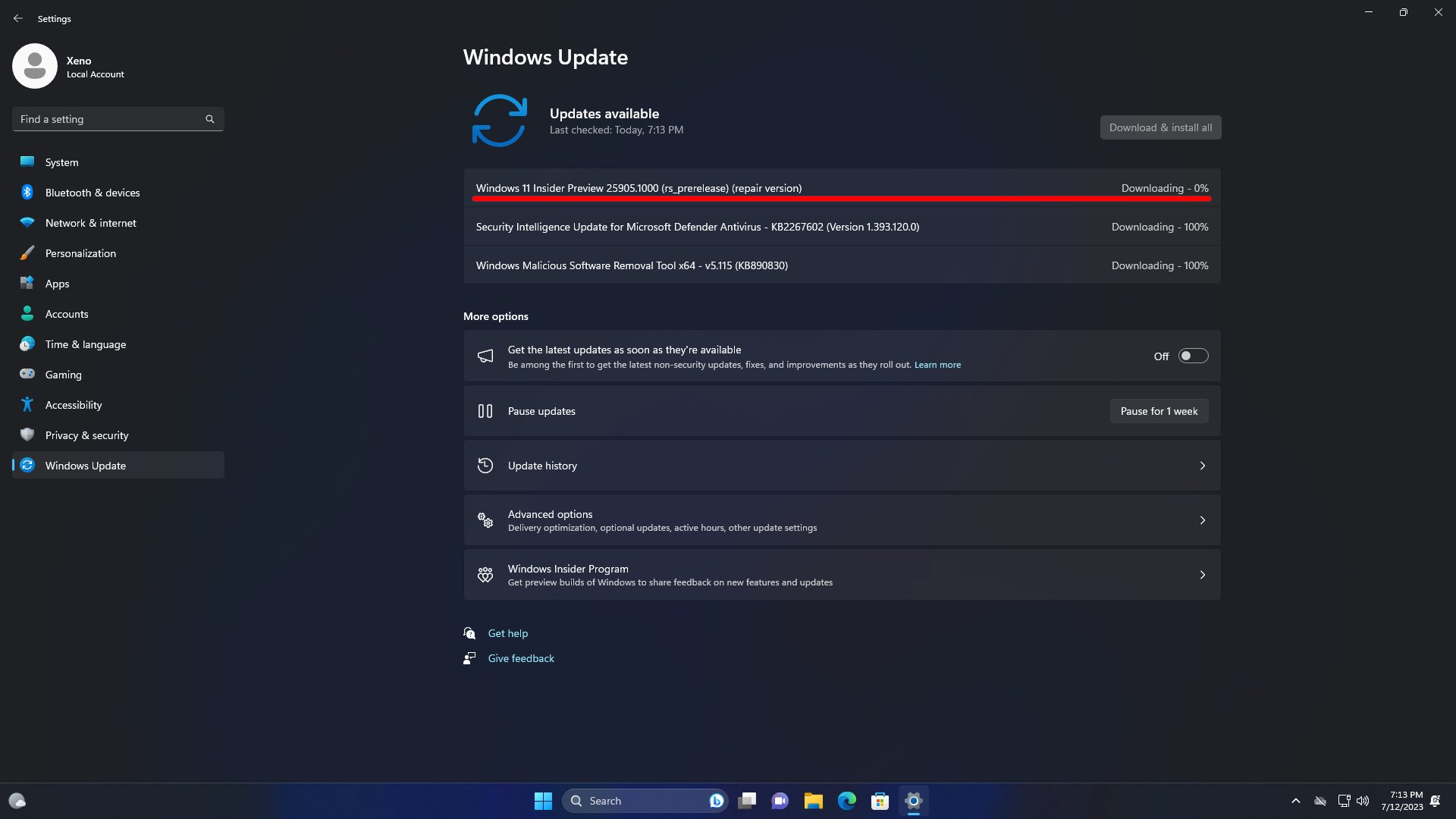
Task: Click the Network wifi icon in sidebar
Action: [27, 222]
